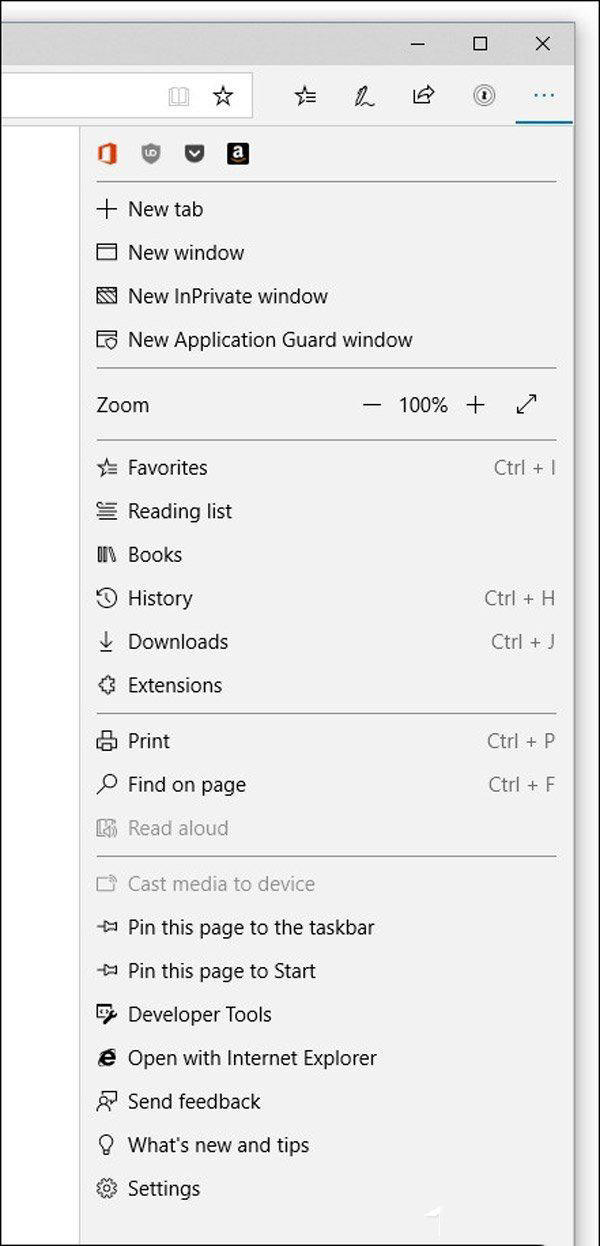Open the Favorites hub

pos(306,96)
